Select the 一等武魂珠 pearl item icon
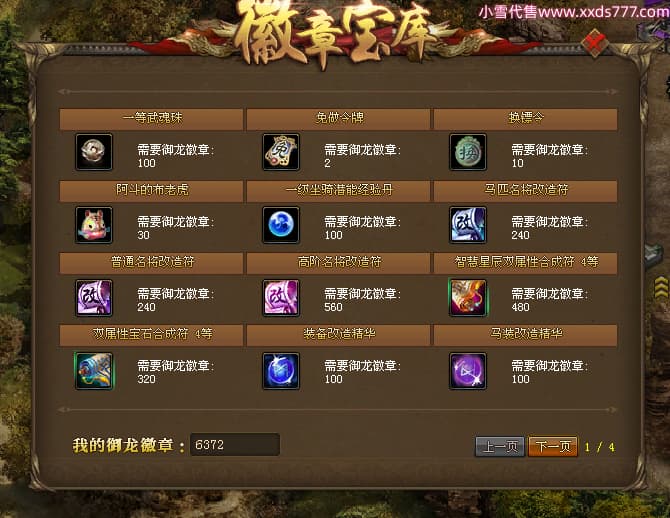This screenshot has height=518, width=670. (94, 152)
